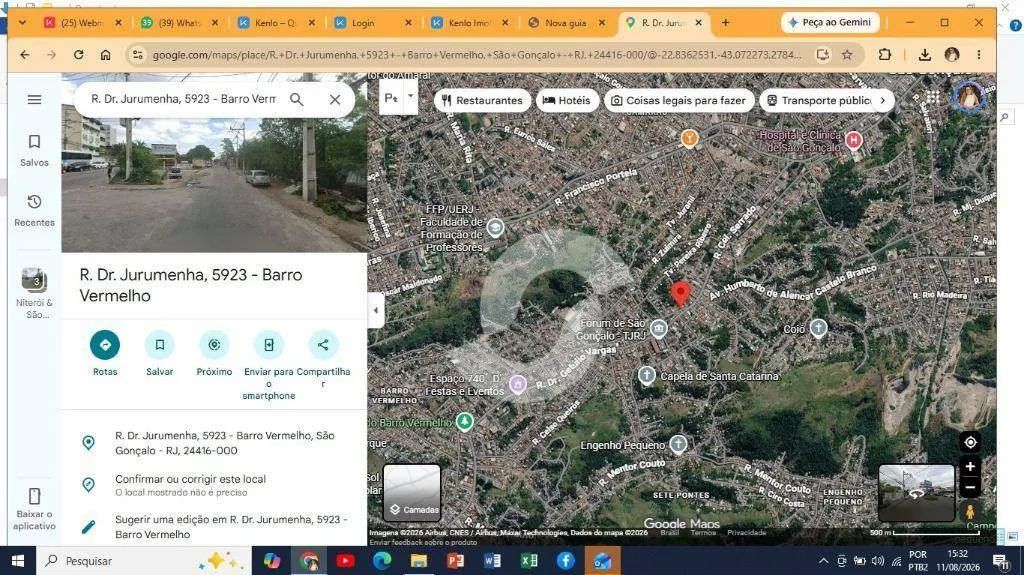Click the Street View pegman
This screenshot has width=1024, height=575.
[x=970, y=512]
